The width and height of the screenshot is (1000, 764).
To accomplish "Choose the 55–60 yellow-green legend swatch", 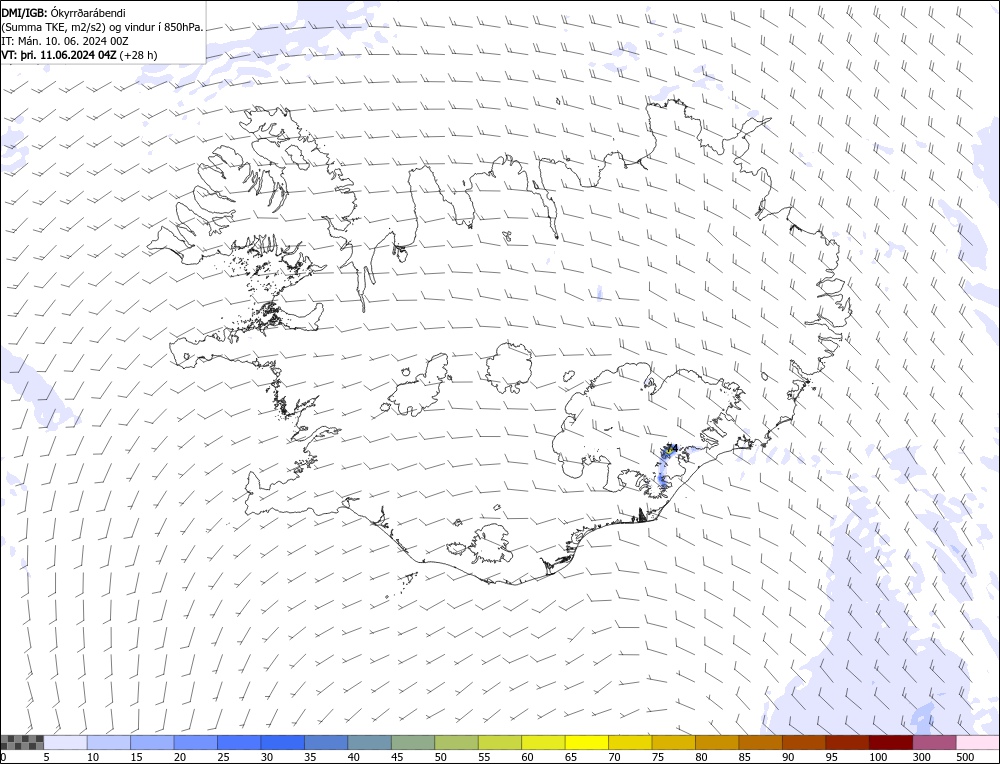I will pos(500,742).
